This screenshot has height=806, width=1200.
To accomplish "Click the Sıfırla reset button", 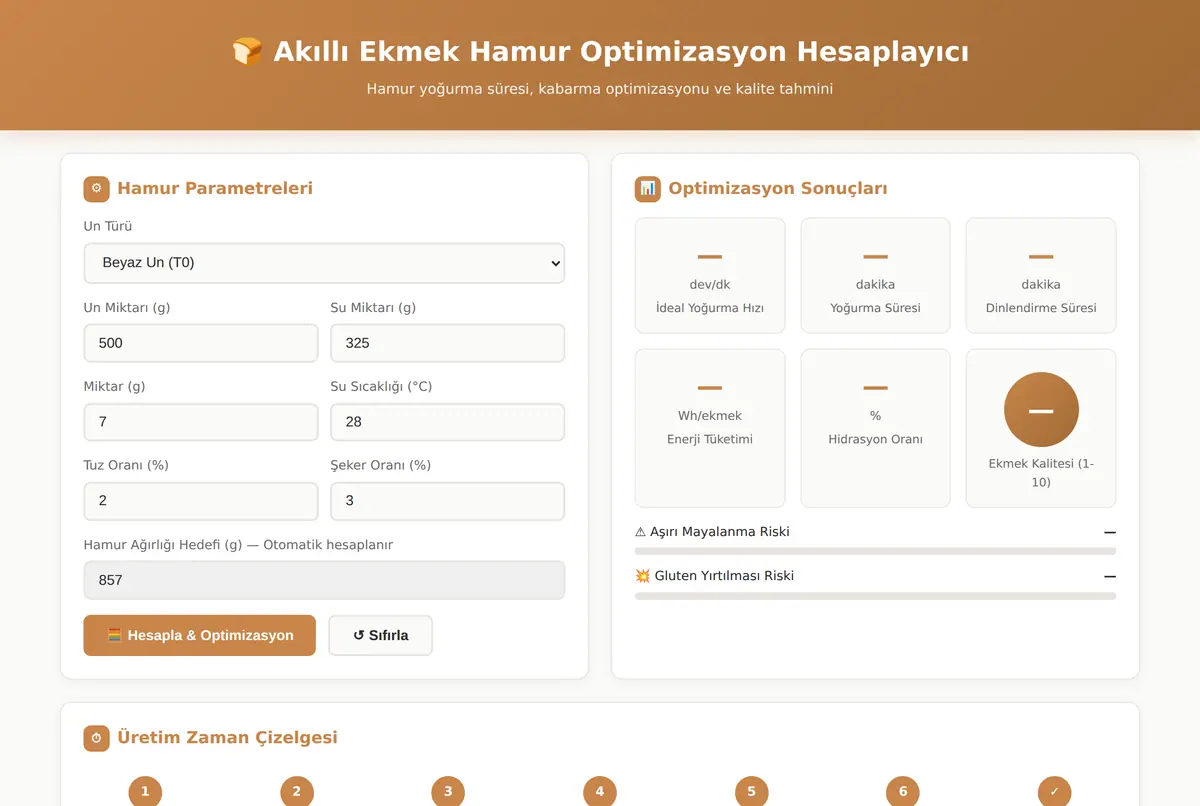I will (381, 635).
